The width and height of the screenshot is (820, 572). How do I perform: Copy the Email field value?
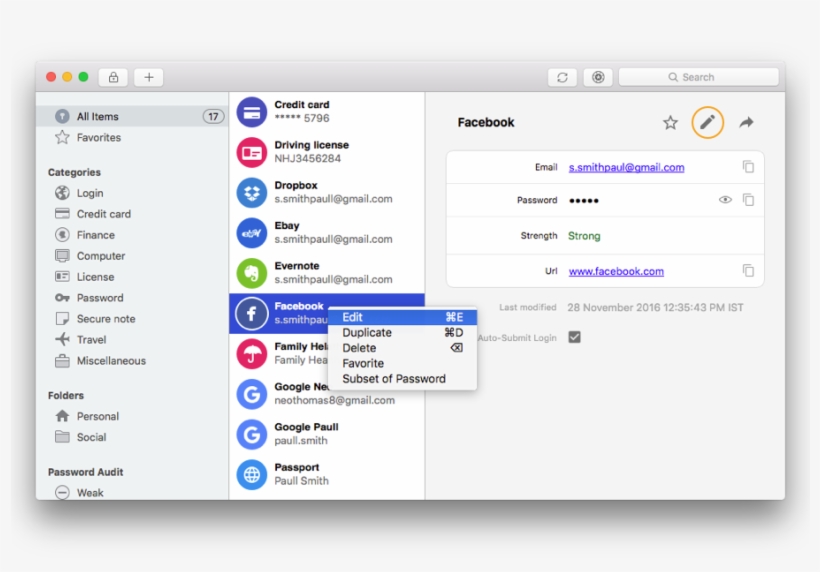(x=748, y=167)
